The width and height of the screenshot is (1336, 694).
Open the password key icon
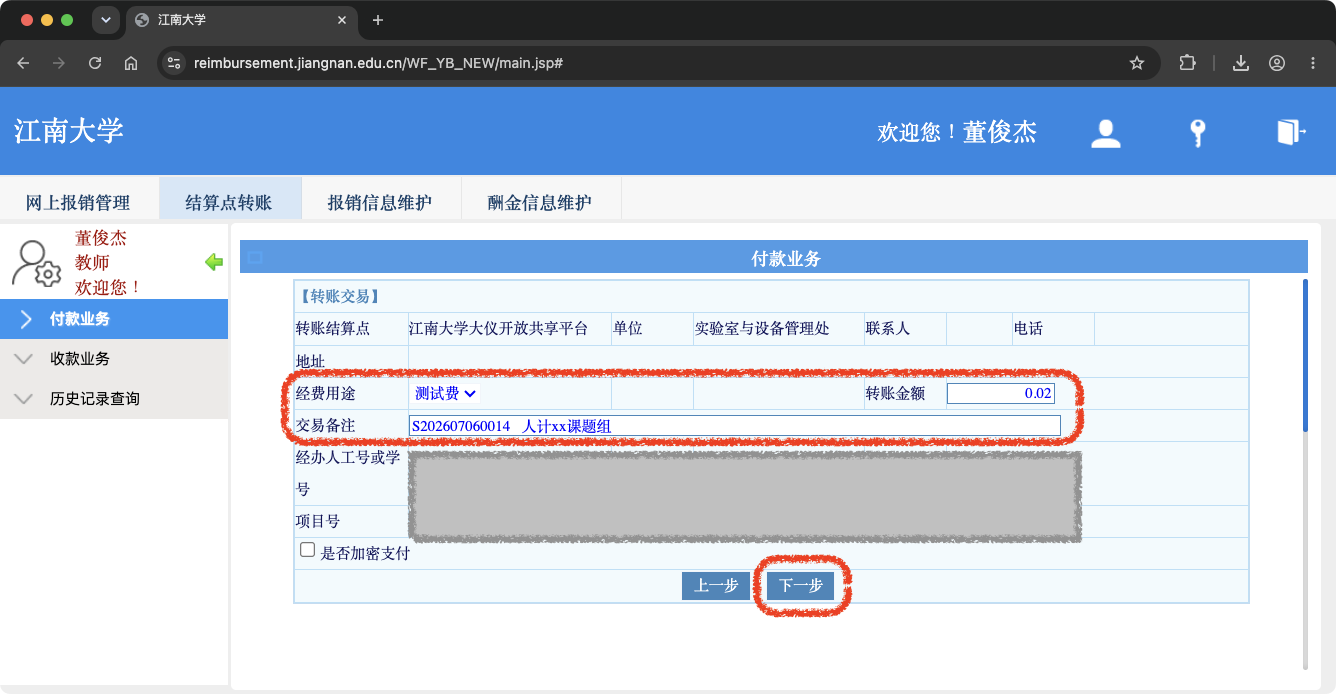tap(1197, 133)
